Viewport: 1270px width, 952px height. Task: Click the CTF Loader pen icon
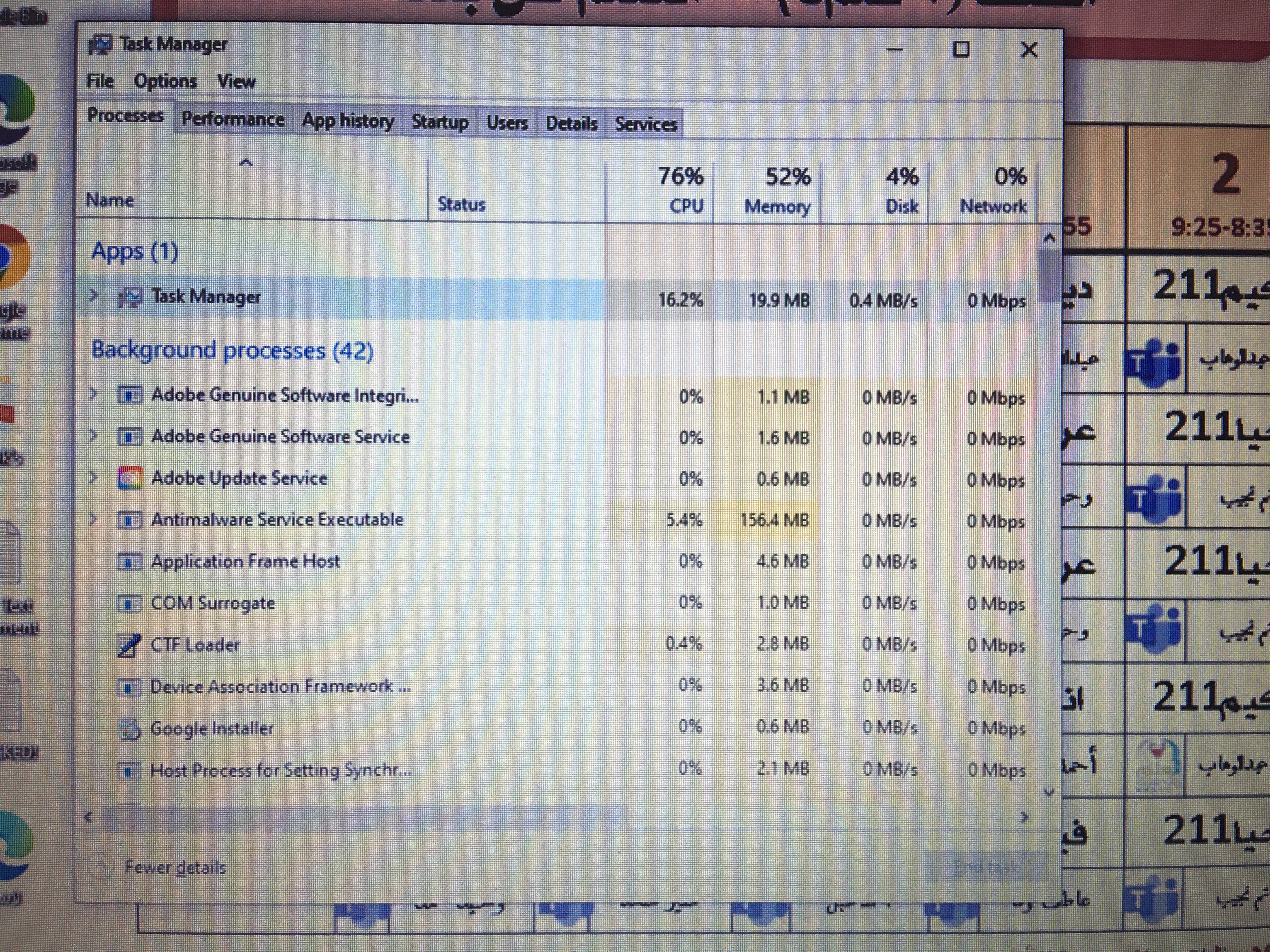129,645
